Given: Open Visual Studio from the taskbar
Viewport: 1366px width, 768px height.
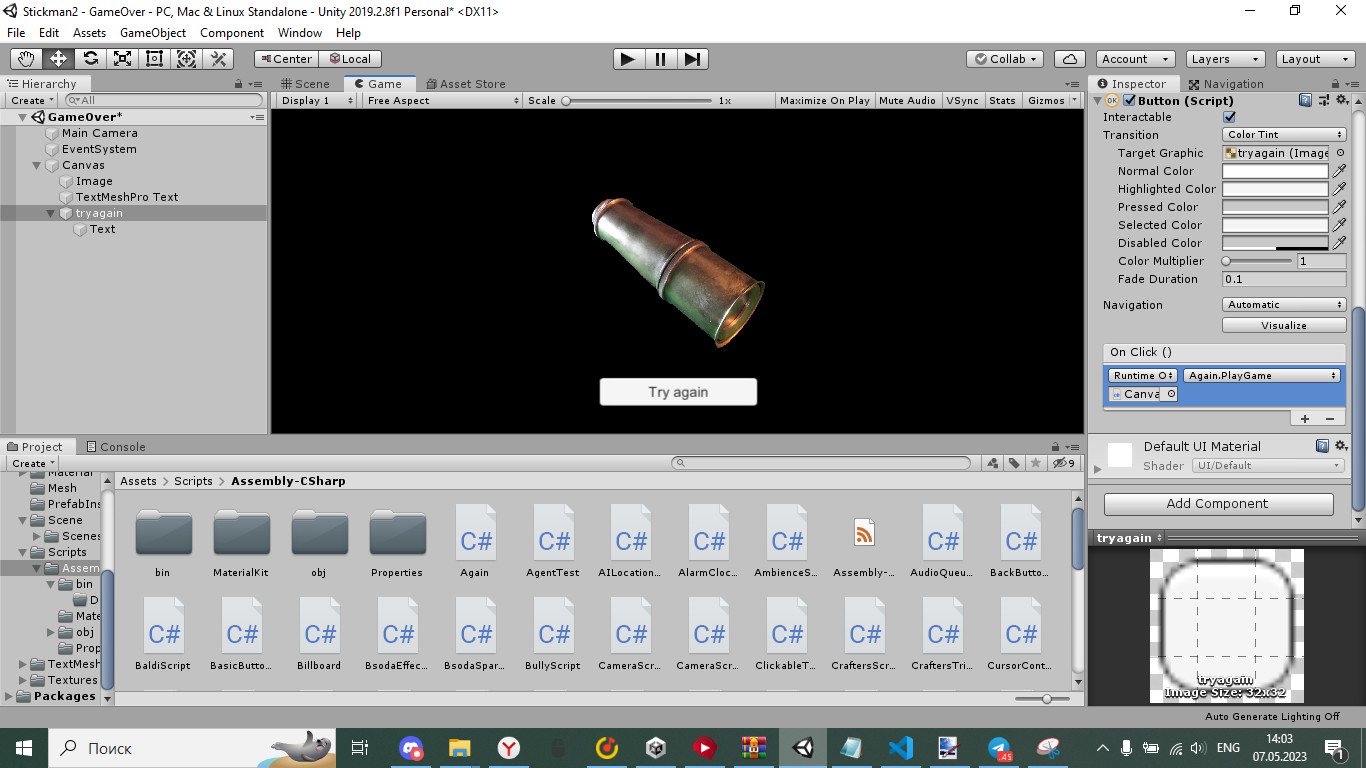Looking at the screenshot, I should click(899, 747).
